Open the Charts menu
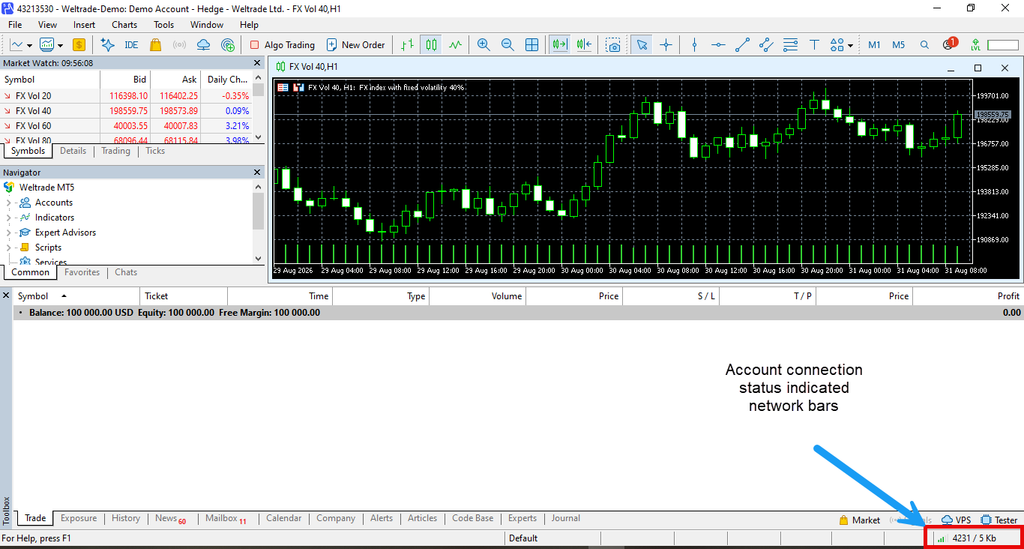1024x549 pixels. (x=124, y=25)
